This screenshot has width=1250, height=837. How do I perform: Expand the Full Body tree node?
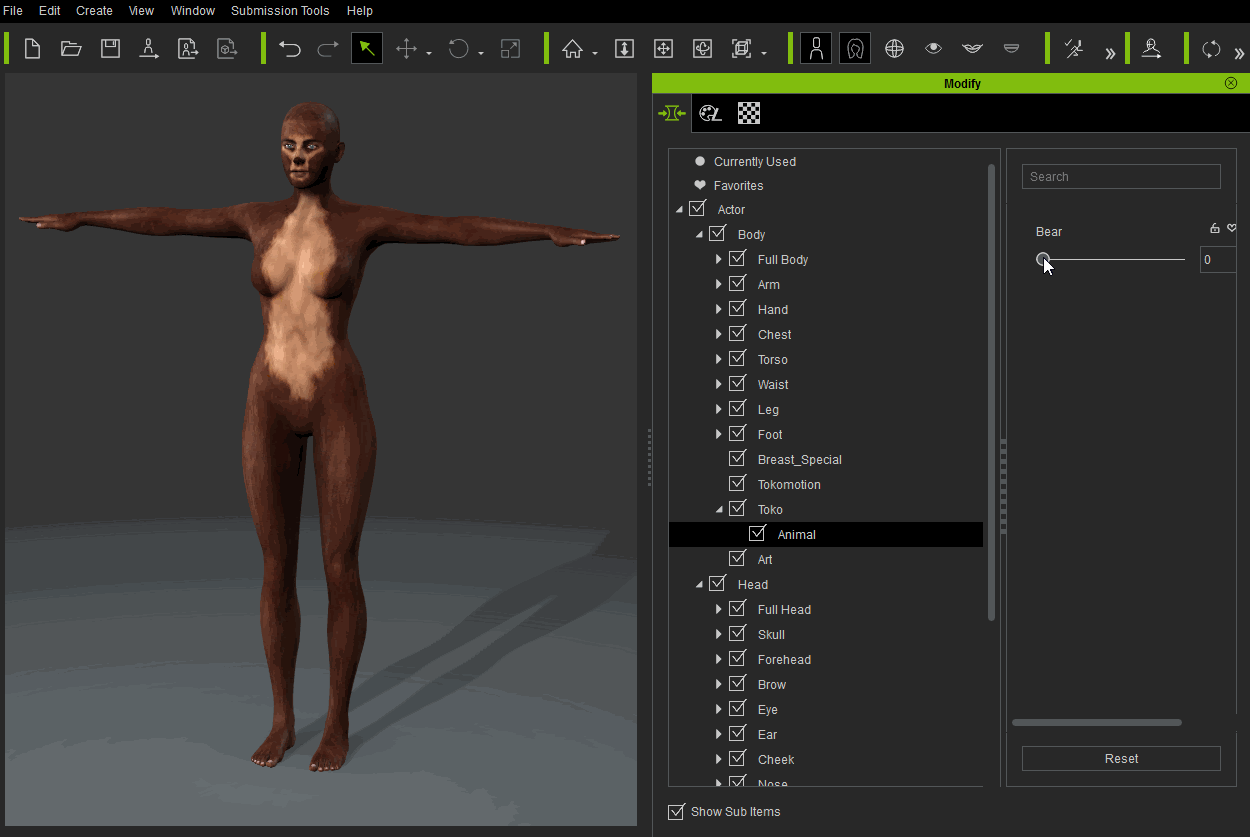718,259
